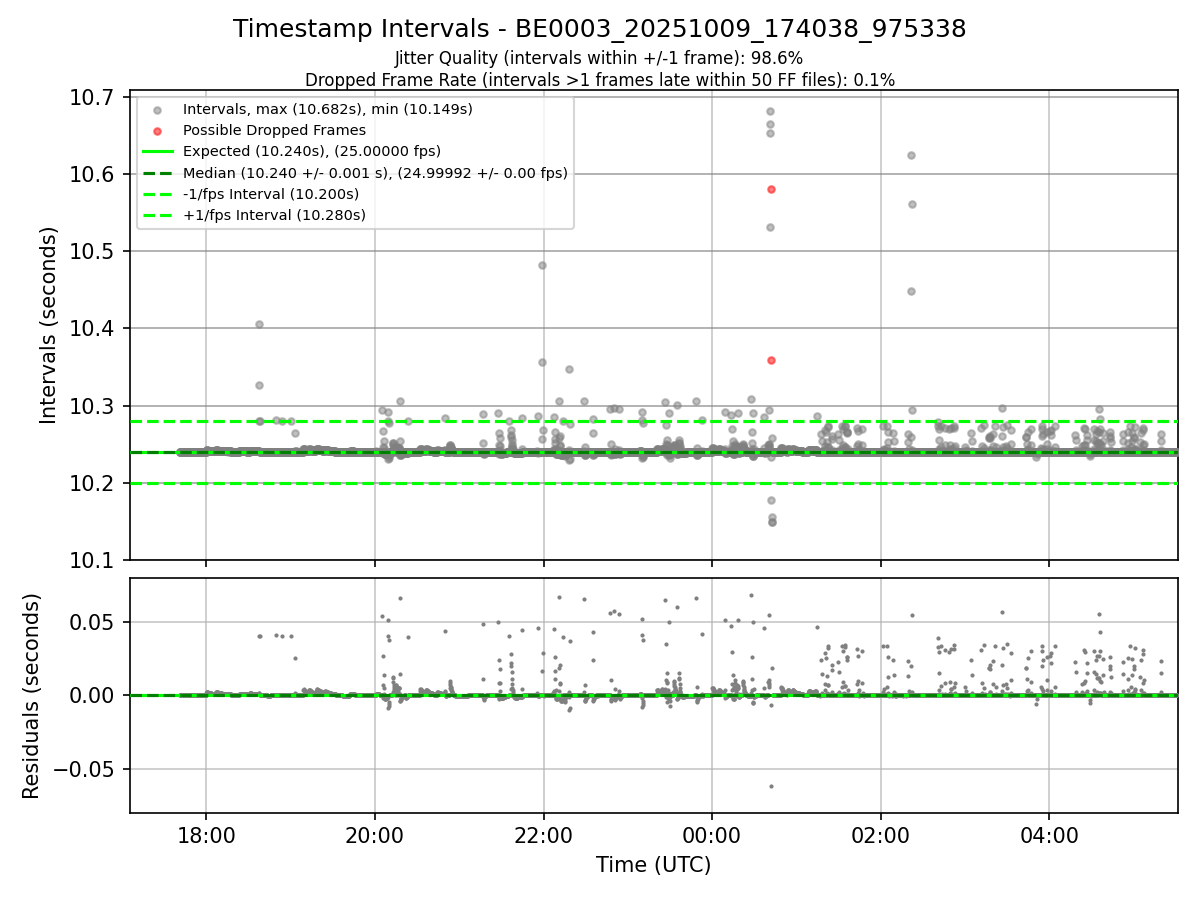The height and width of the screenshot is (900, 1200).
Task: Click the 'Jitter Quality' 98.6% subtitle line
Action: [599, 58]
